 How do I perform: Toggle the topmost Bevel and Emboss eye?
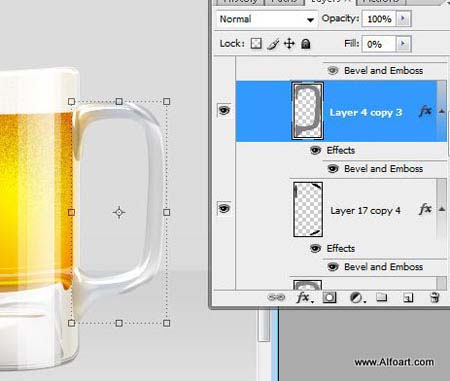[x=333, y=70]
